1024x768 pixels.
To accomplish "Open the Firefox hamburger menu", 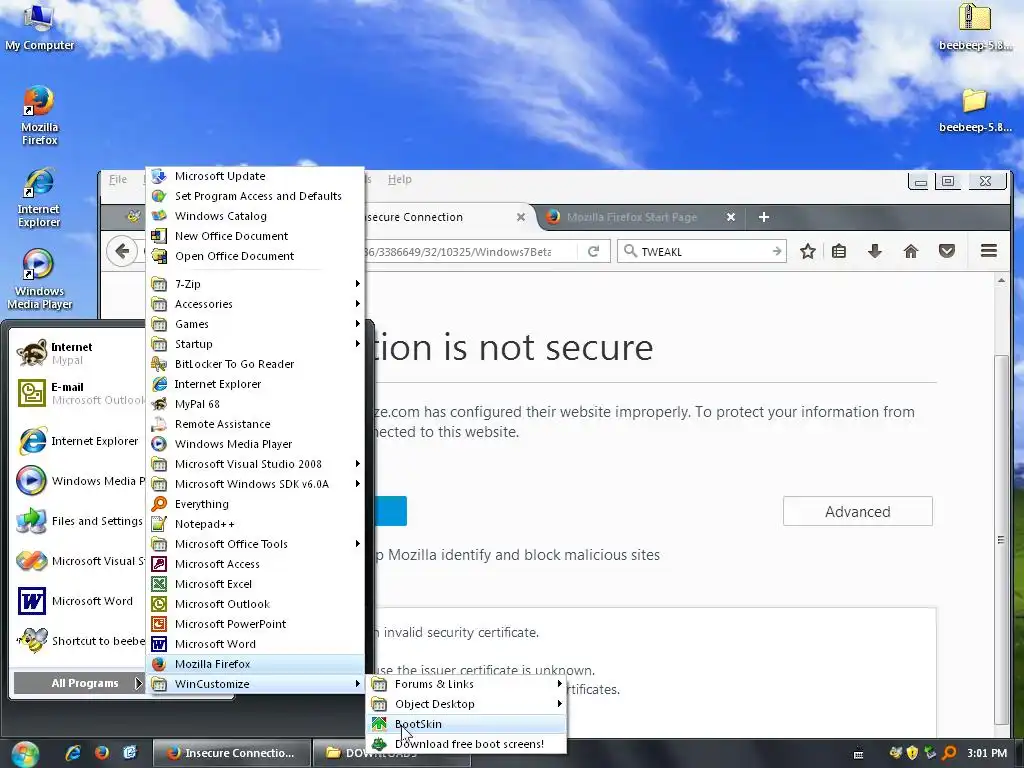I will point(989,251).
